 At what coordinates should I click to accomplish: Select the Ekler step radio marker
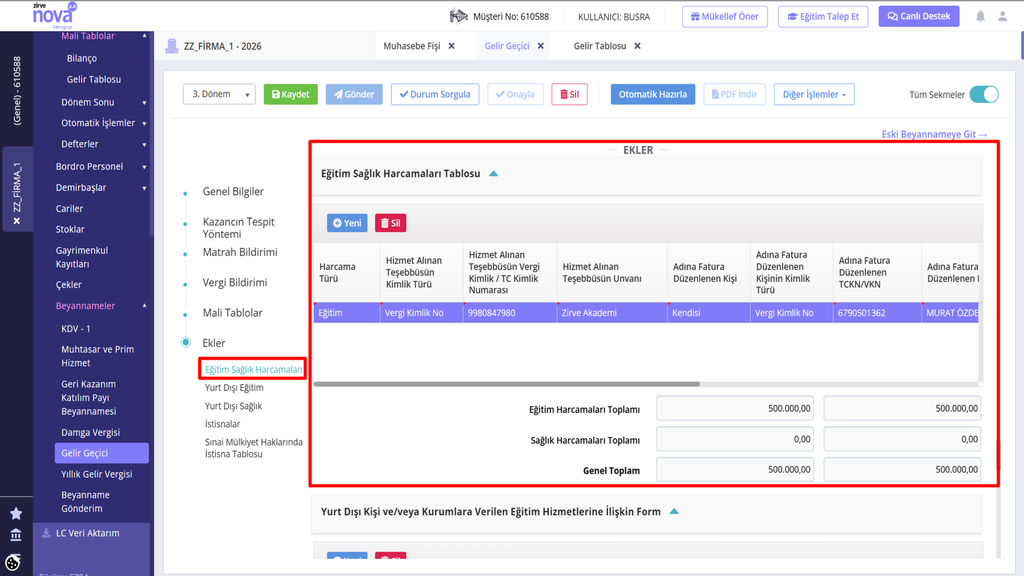[x=186, y=342]
